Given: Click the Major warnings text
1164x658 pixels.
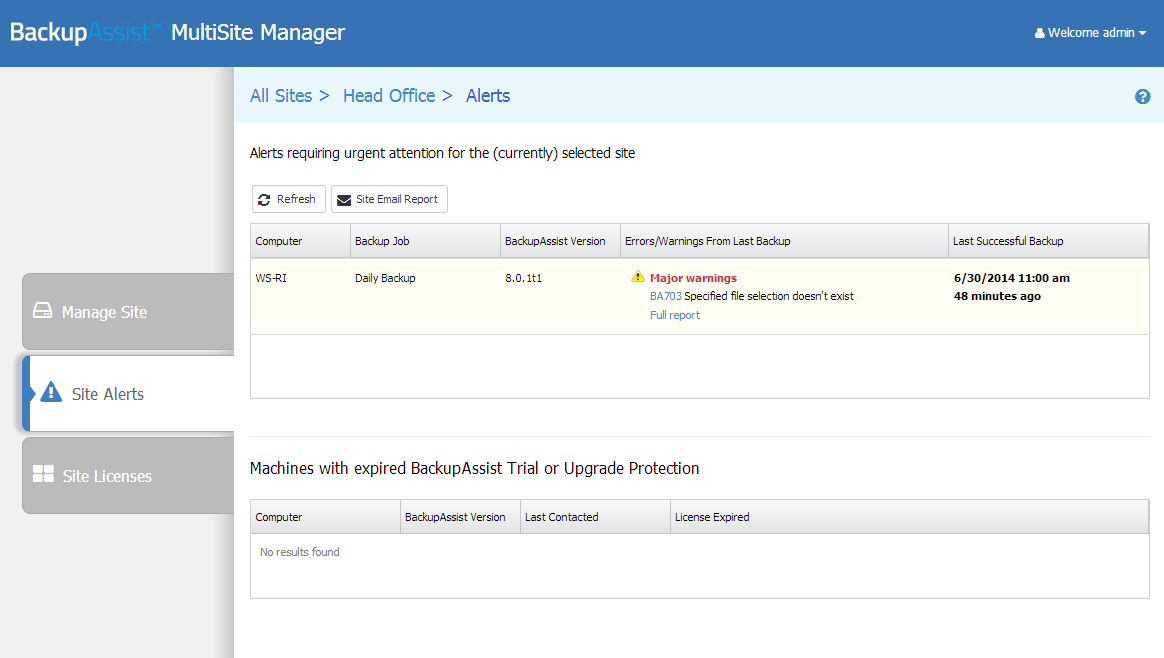Looking at the screenshot, I should pos(693,278).
